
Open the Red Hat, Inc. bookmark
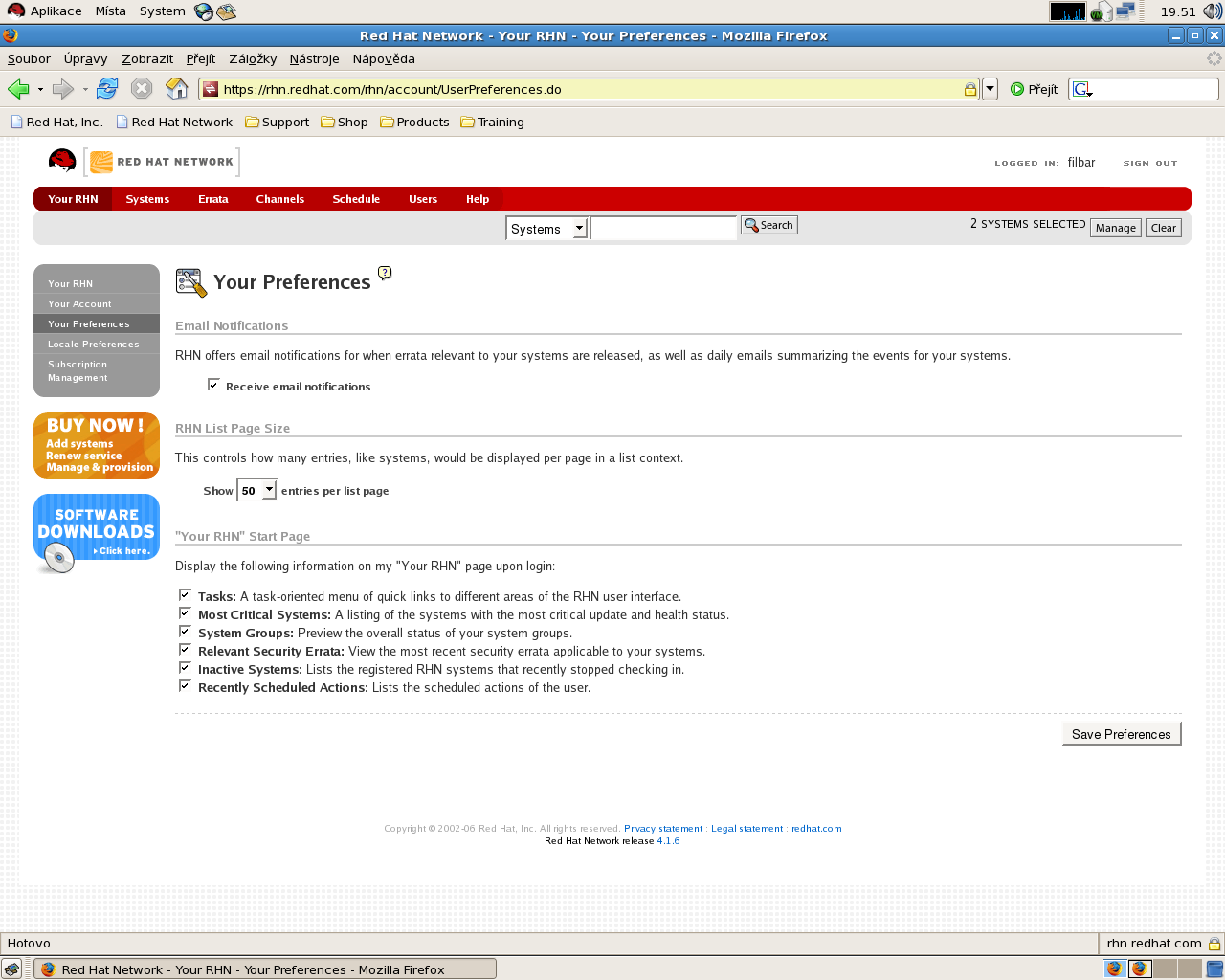pyautogui.click(x=56, y=122)
